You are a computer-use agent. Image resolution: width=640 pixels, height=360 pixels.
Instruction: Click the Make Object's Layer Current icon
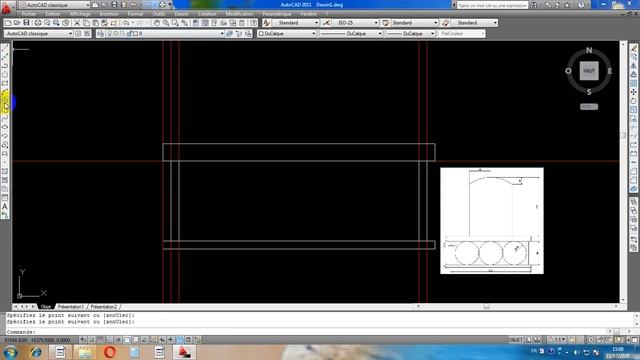pos(229,33)
